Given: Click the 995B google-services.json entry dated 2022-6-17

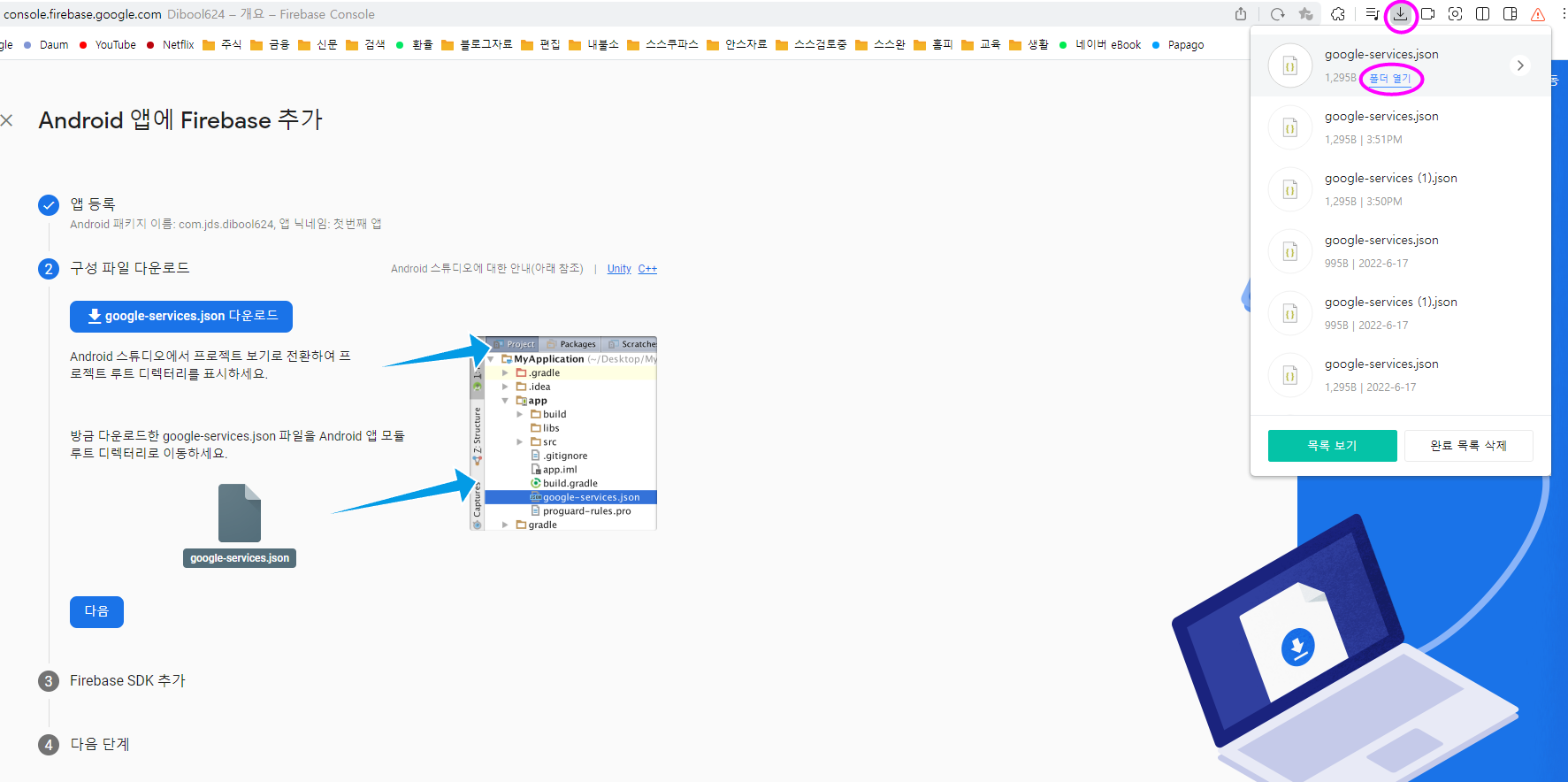Looking at the screenshot, I should [x=1401, y=251].
